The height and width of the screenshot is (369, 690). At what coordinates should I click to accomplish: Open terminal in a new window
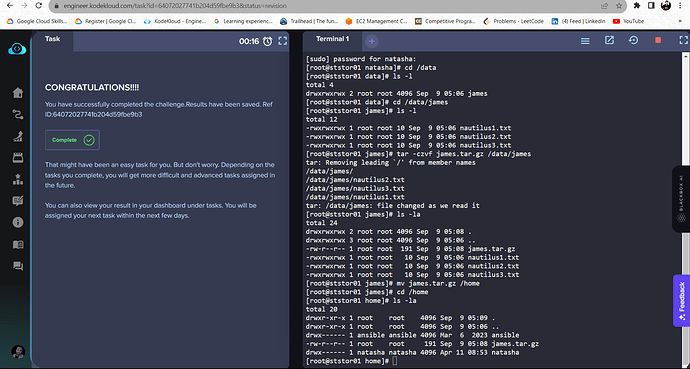pos(609,40)
